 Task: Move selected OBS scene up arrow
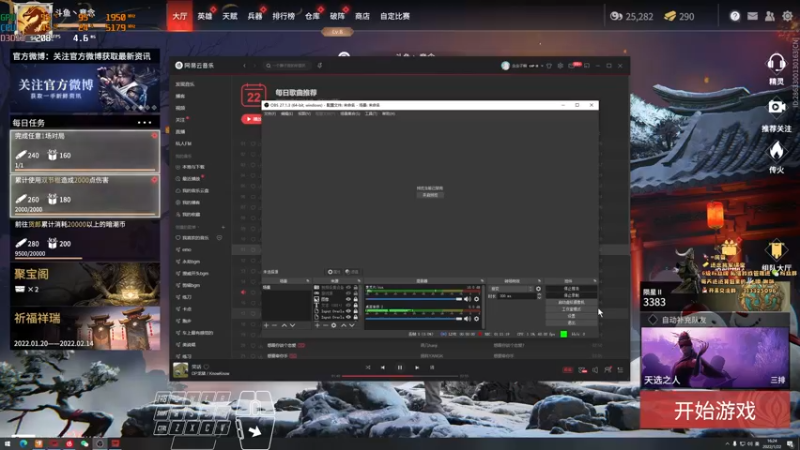(x=284, y=325)
